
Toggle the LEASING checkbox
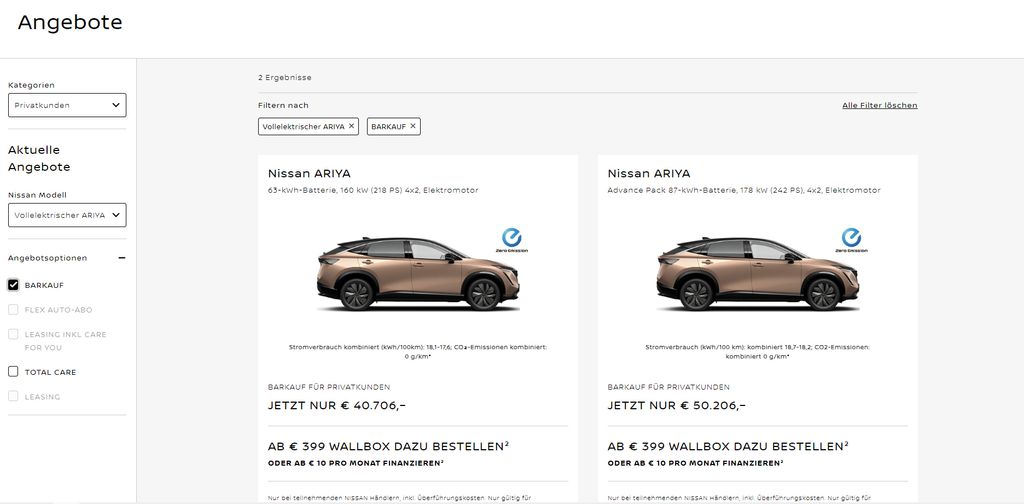pos(13,396)
